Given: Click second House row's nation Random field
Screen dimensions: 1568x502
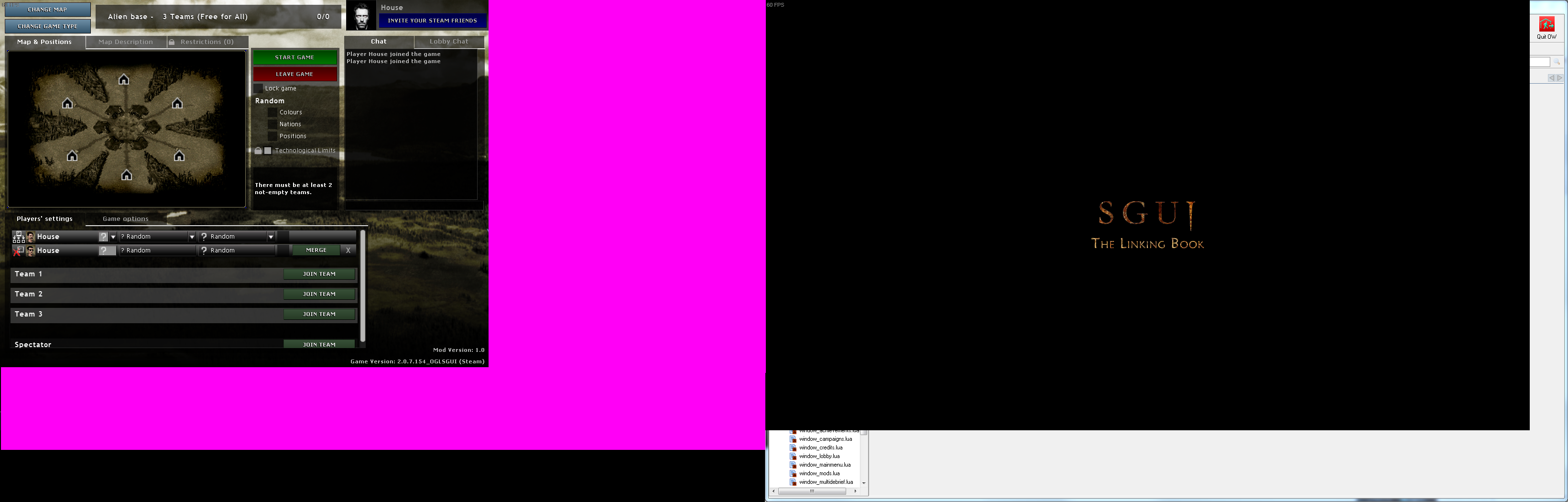Looking at the screenshot, I should [158, 251].
